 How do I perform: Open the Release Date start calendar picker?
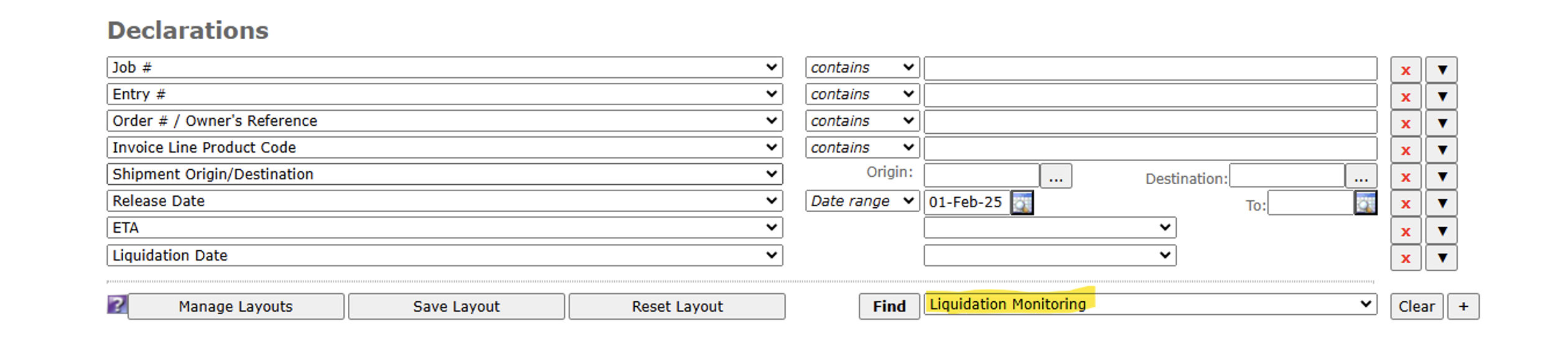1022,203
